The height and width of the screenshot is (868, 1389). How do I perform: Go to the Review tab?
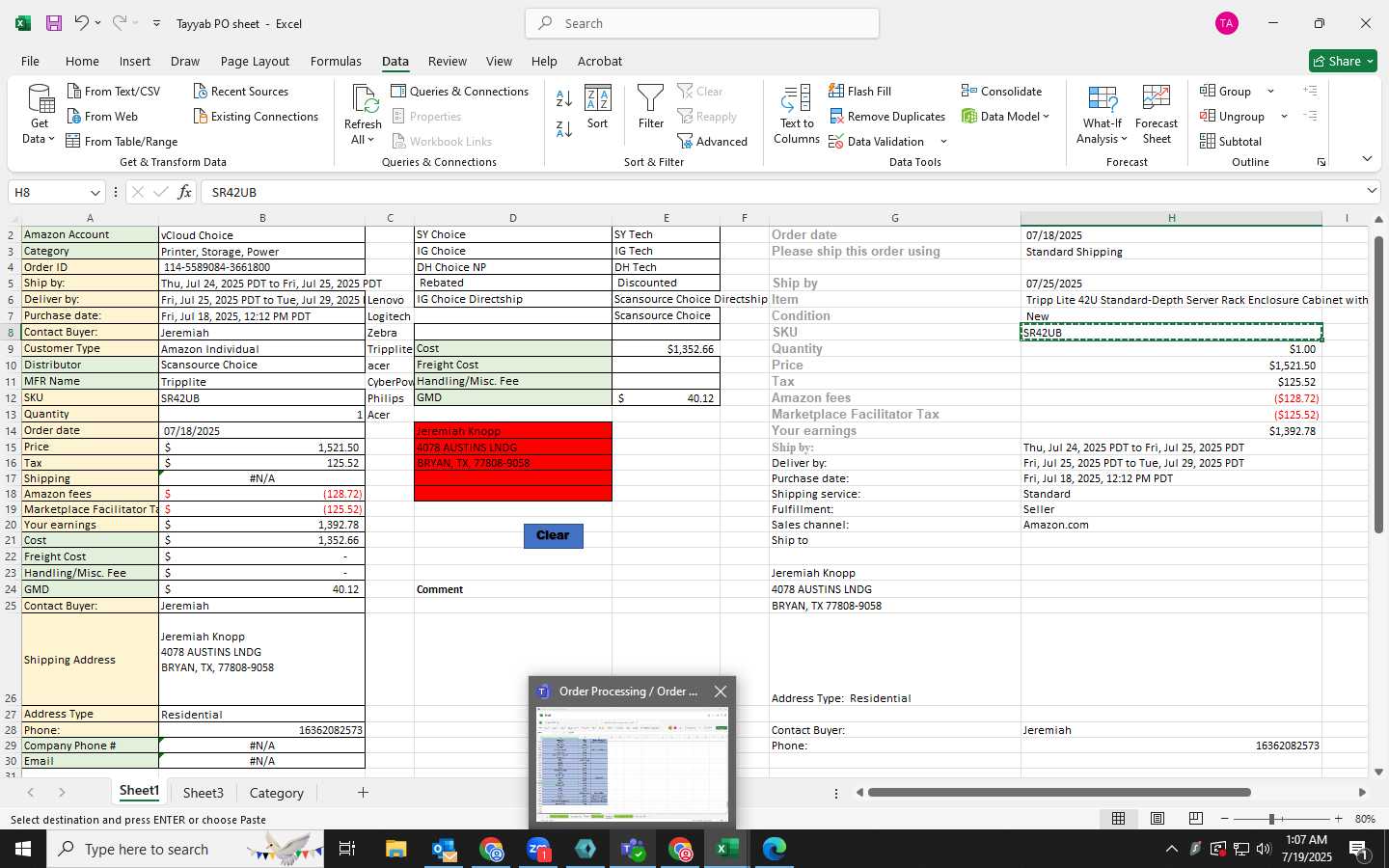pos(448,61)
